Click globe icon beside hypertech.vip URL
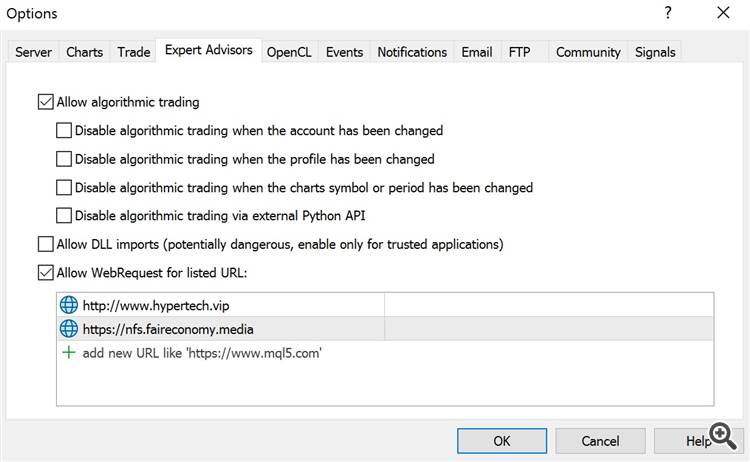Image resolution: width=750 pixels, height=462 pixels. point(69,305)
